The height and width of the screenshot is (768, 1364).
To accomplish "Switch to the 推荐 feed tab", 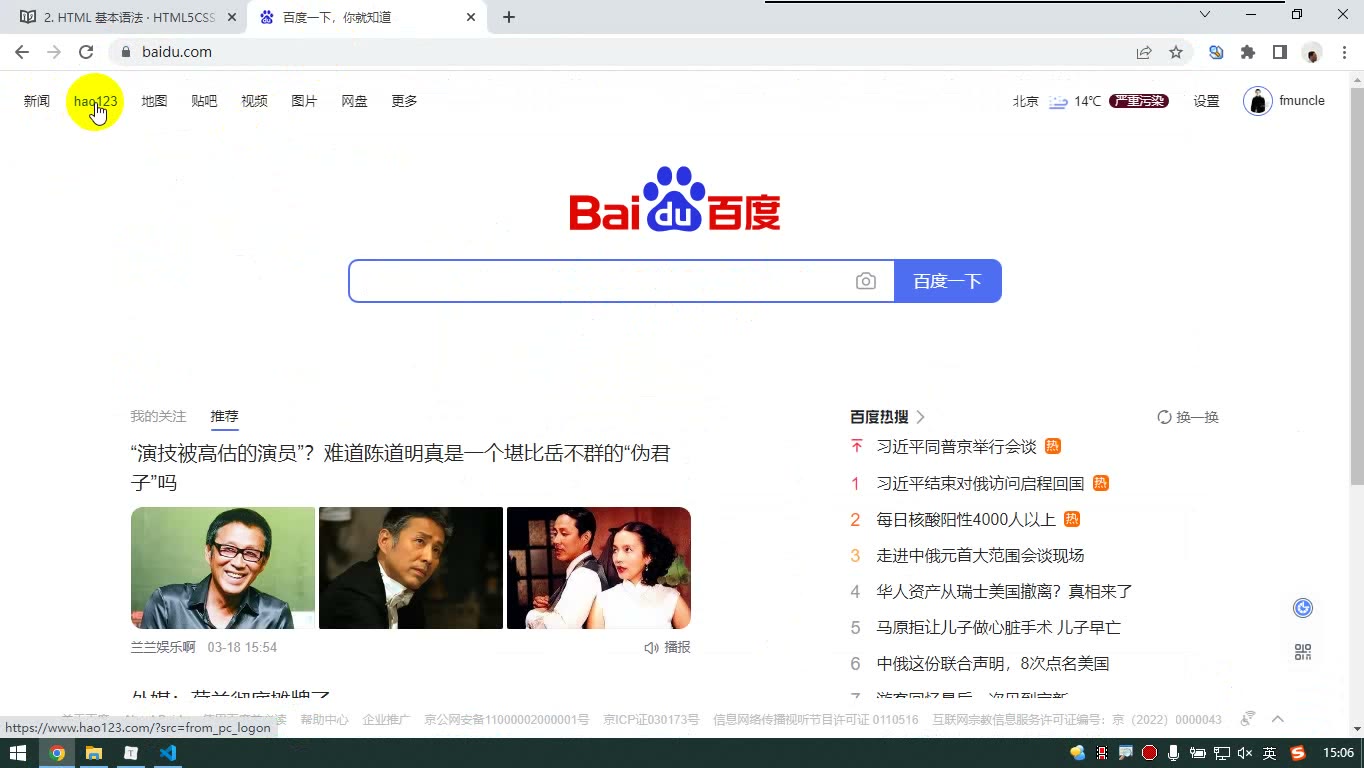I will (224, 416).
